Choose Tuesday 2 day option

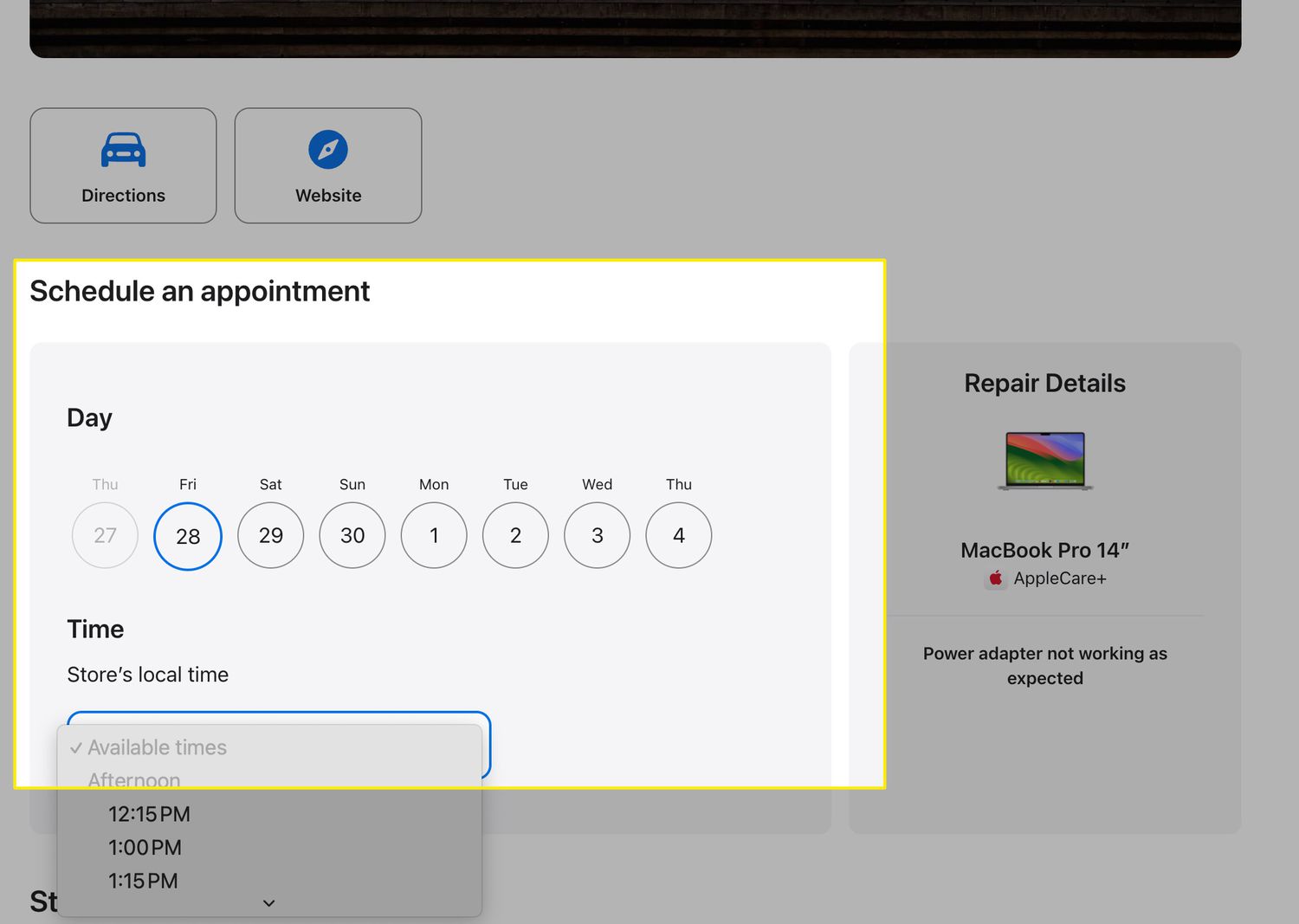tap(515, 536)
